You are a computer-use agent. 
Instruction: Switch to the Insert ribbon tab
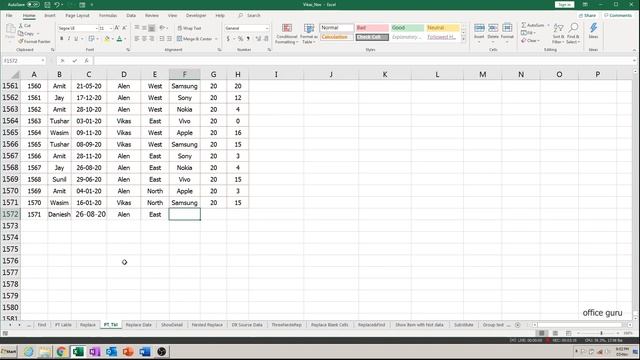click(50, 16)
